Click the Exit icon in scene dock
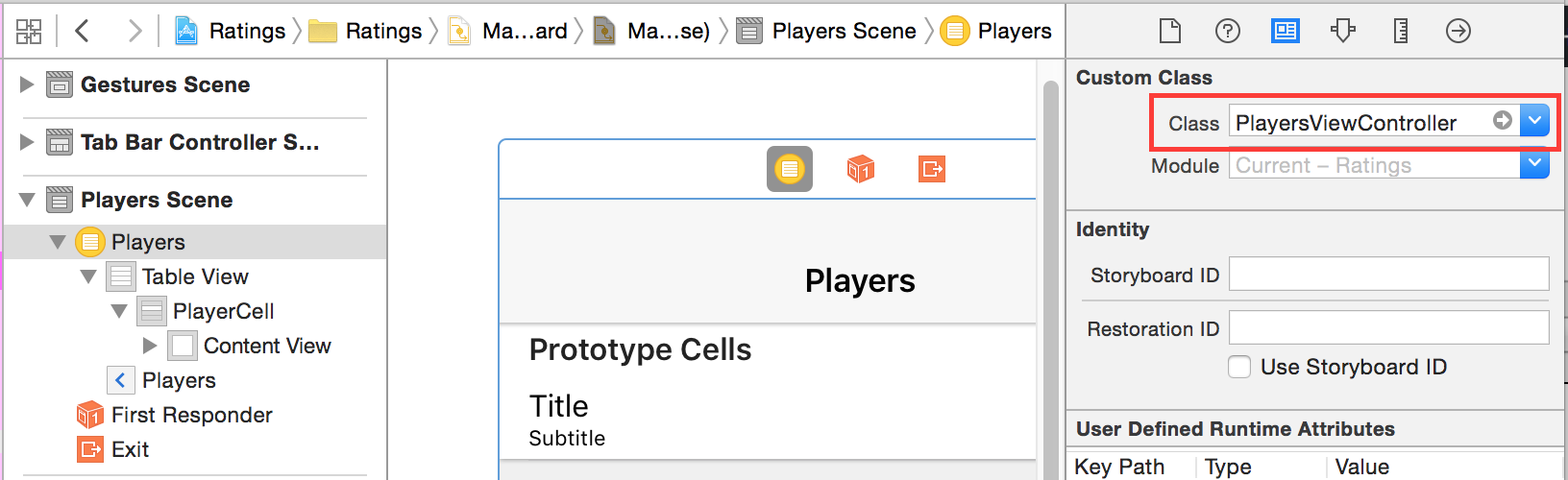This screenshot has height=480, width=1568. (x=931, y=170)
